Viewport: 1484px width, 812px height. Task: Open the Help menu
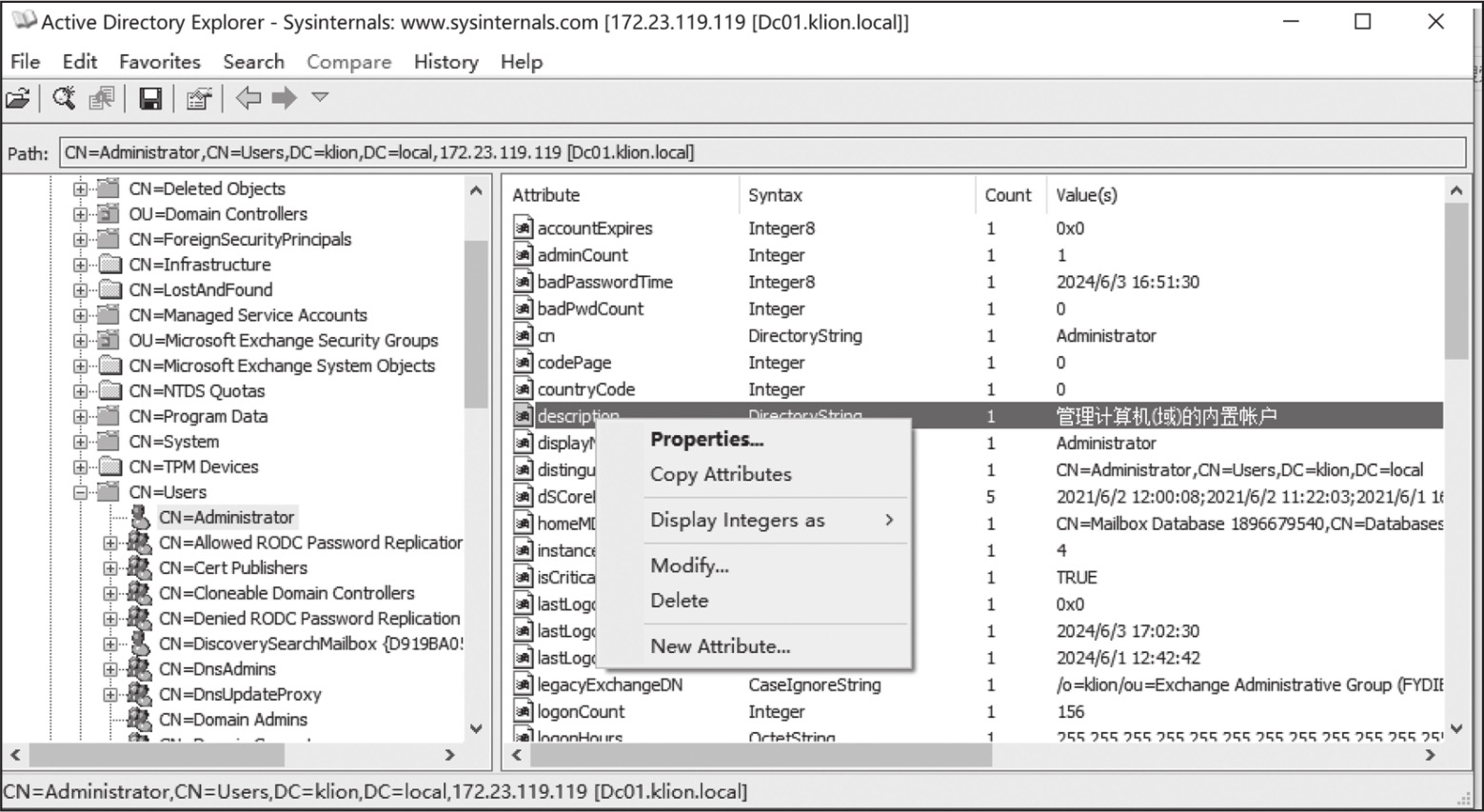pos(522,62)
